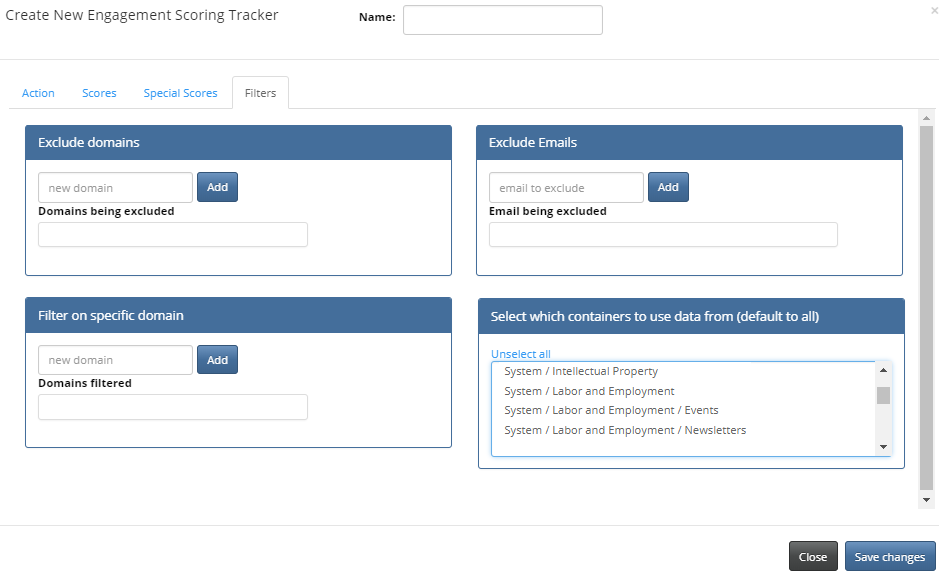Click the tracker Name input field
The width and height of the screenshot is (939, 575).
pyautogui.click(x=503, y=20)
